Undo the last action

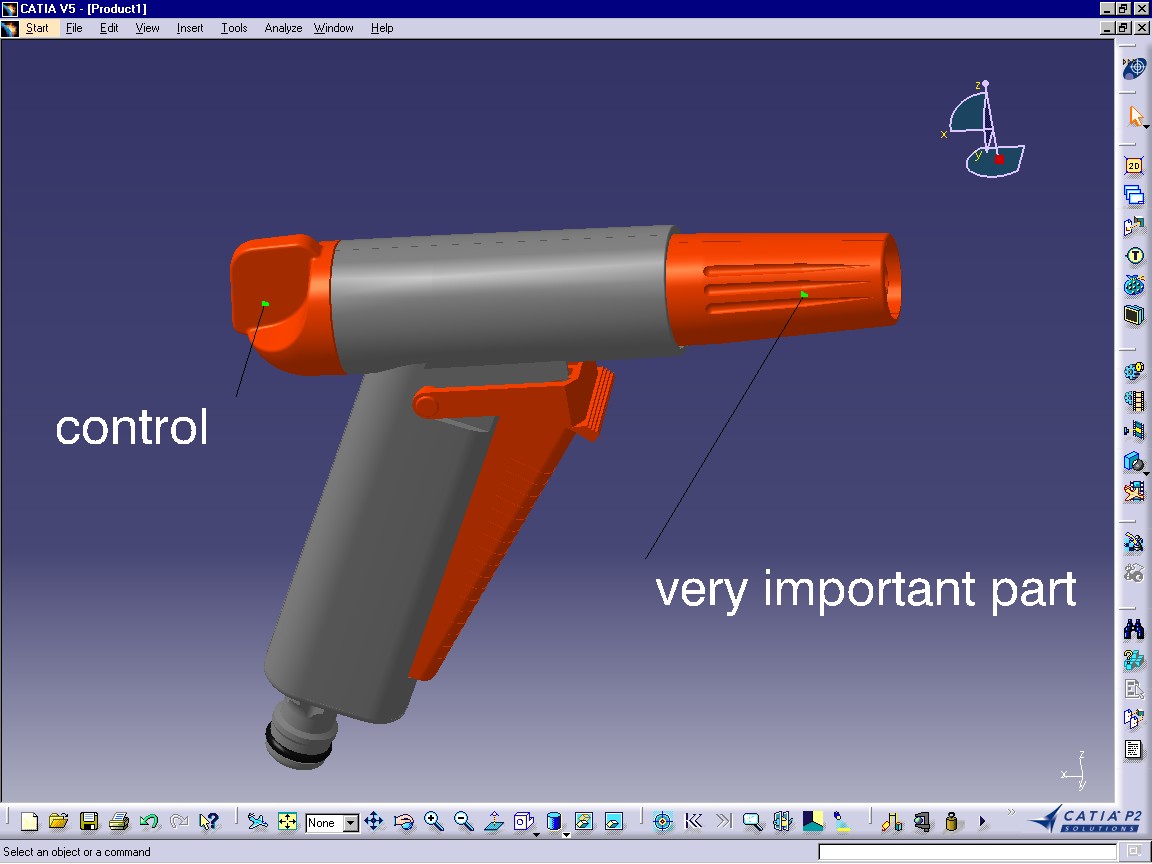(x=149, y=822)
